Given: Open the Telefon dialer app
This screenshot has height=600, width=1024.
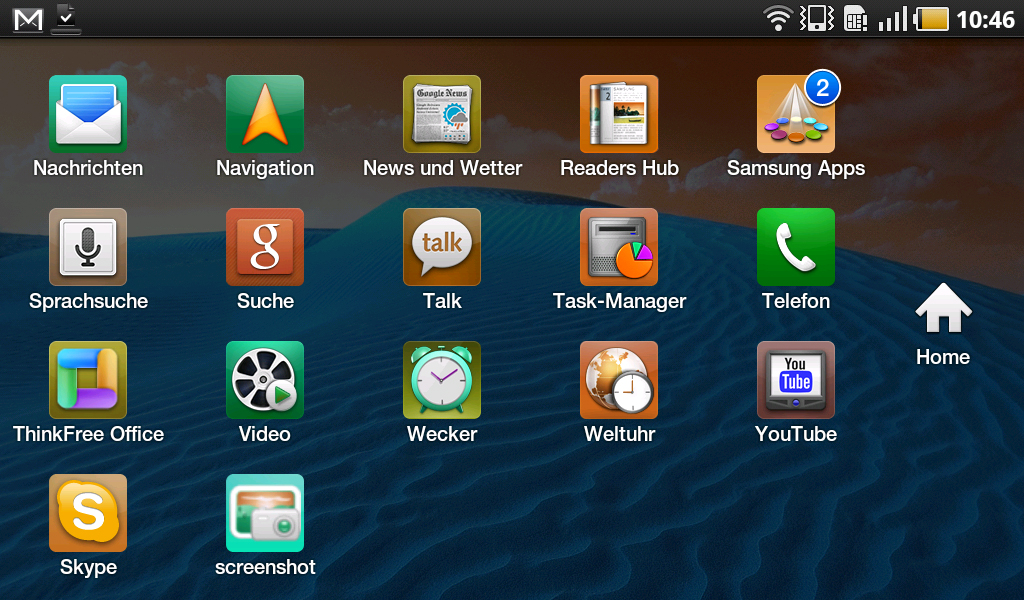Looking at the screenshot, I should click(x=796, y=247).
